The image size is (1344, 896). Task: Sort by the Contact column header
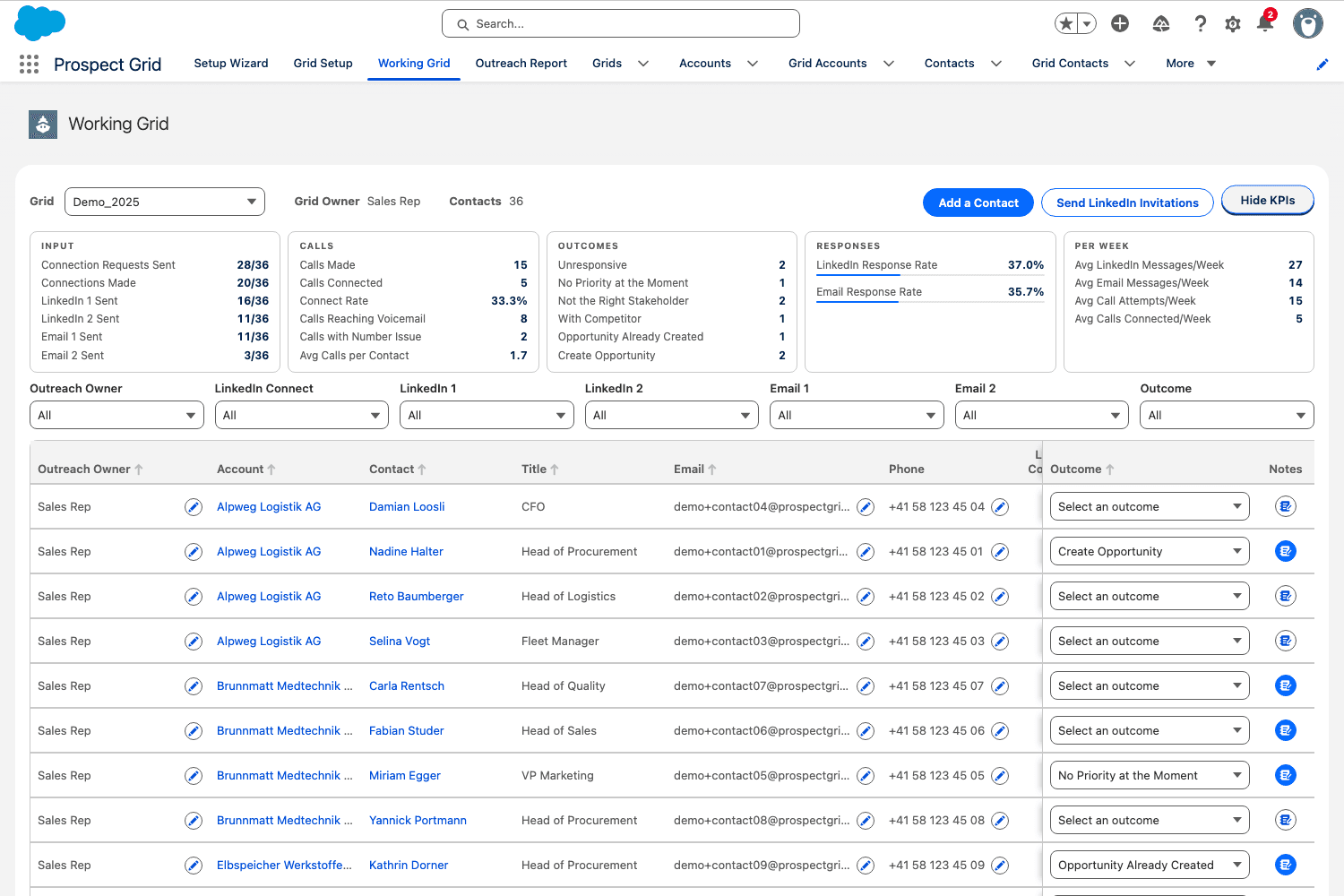click(x=397, y=470)
